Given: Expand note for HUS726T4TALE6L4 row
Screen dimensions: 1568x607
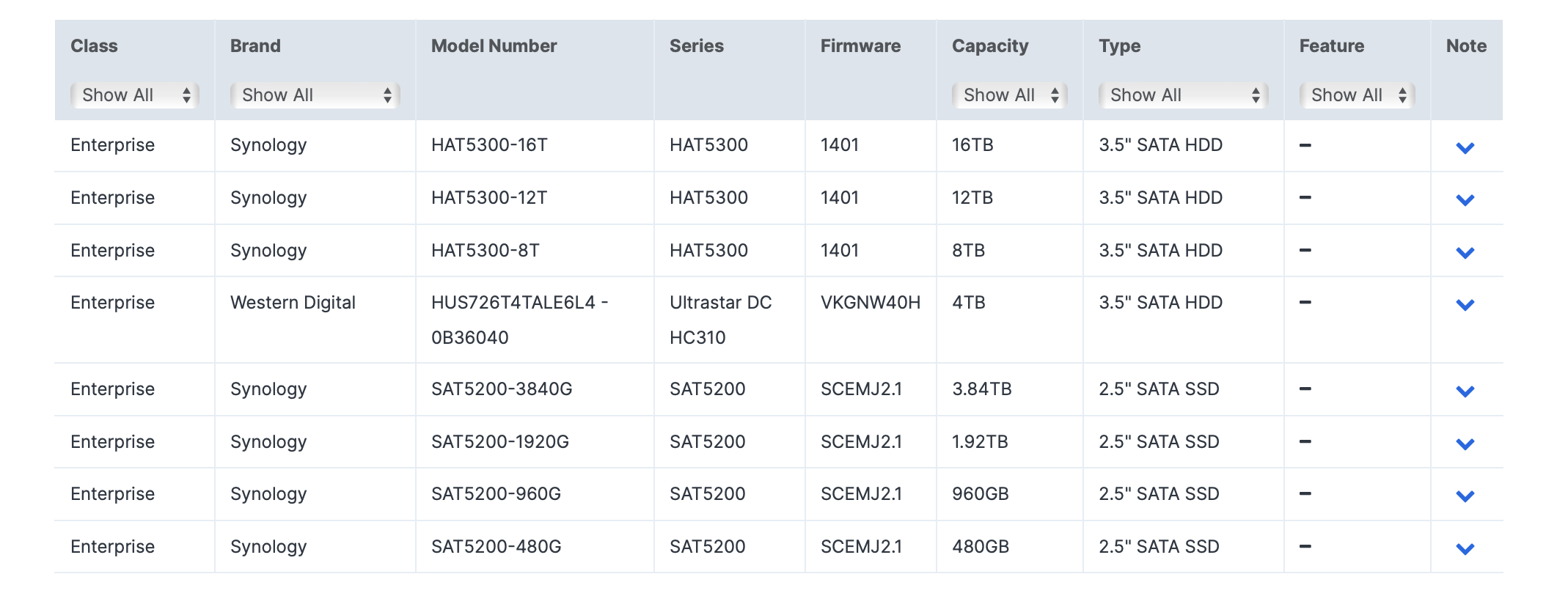Looking at the screenshot, I should (x=1465, y=305).
